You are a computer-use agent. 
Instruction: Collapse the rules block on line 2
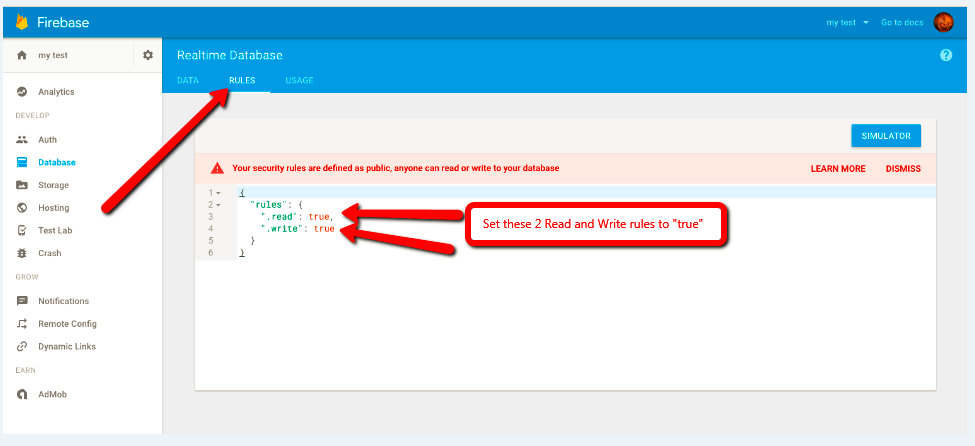(x=218, y=204)
